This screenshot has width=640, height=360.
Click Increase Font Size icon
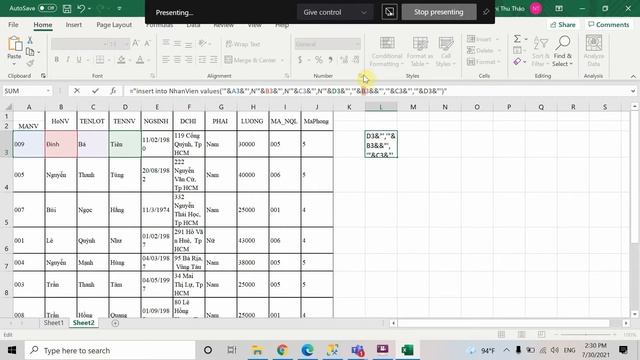point(136,44)
